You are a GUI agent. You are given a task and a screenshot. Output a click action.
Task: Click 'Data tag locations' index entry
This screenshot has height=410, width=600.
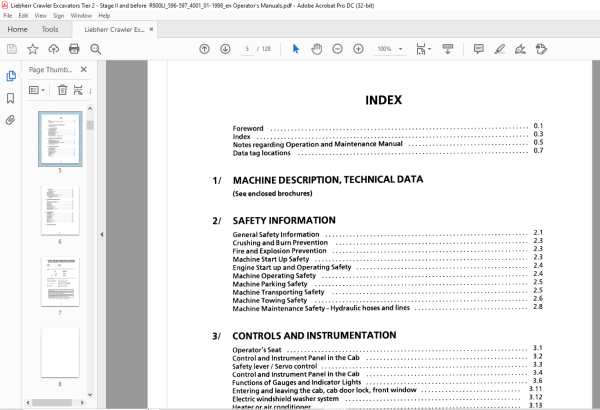(262, 153)
